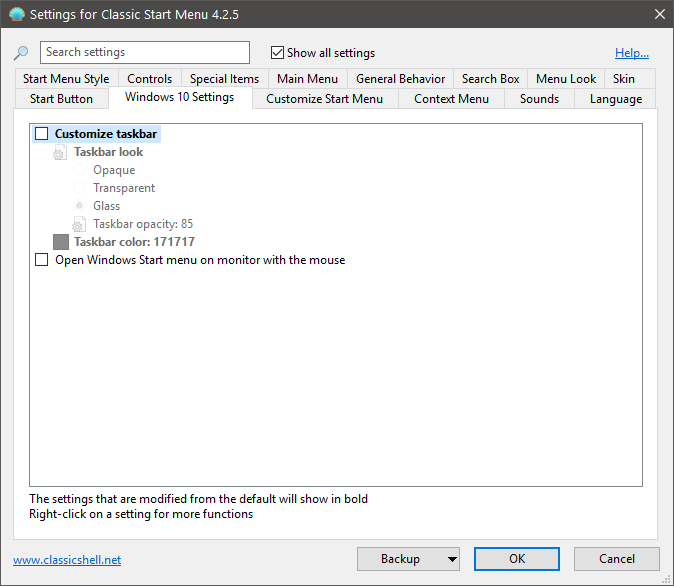Check Open Windows Start menu on monitor

42,260
